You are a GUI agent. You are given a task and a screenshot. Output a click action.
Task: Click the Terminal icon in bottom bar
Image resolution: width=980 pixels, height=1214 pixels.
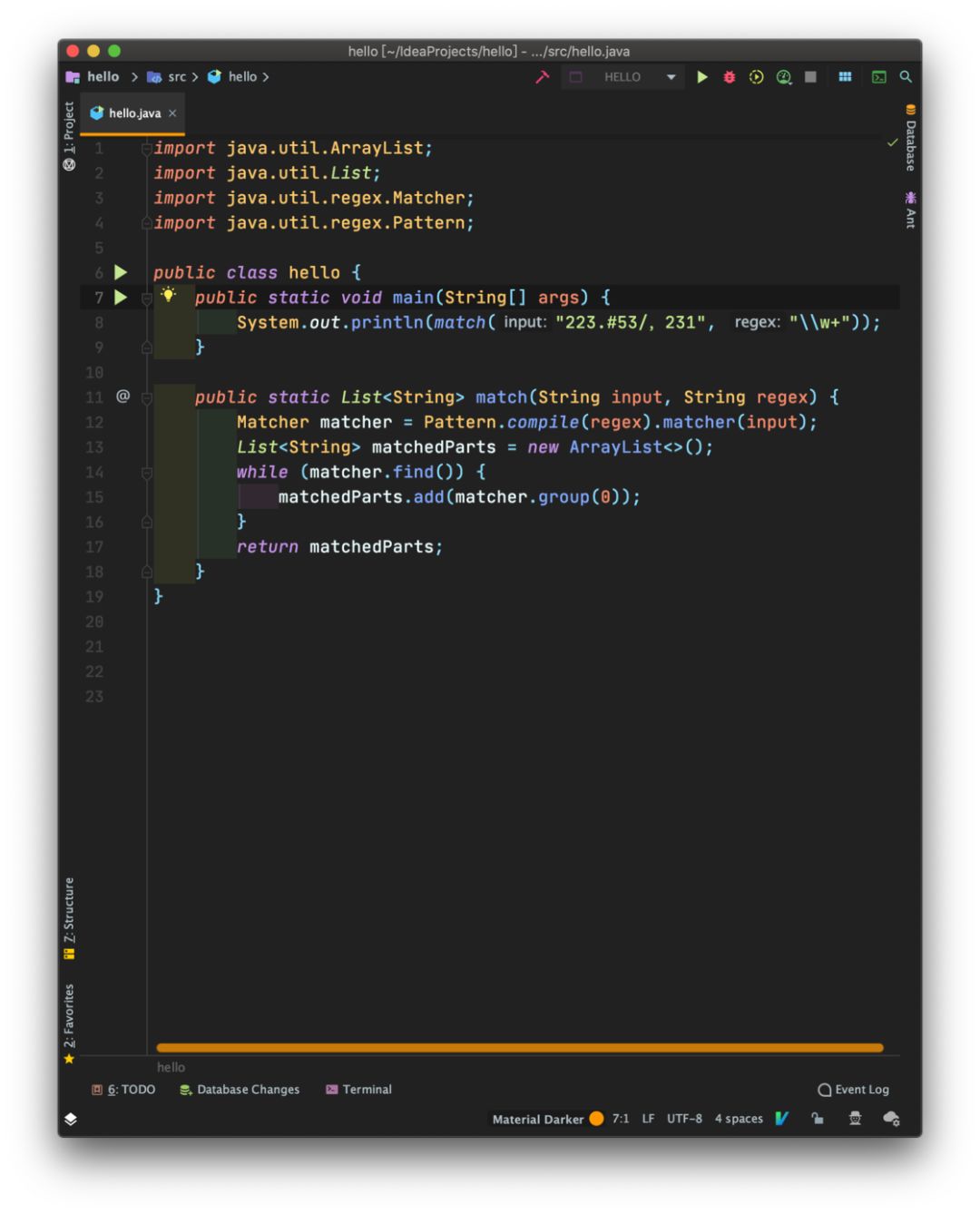[x=331, y=1090]
